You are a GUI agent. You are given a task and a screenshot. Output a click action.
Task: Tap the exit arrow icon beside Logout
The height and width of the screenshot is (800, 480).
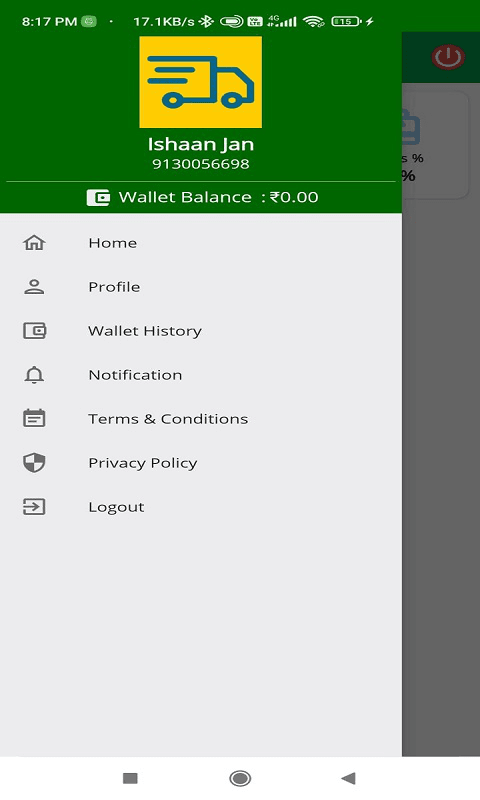[x=34, y=507]
